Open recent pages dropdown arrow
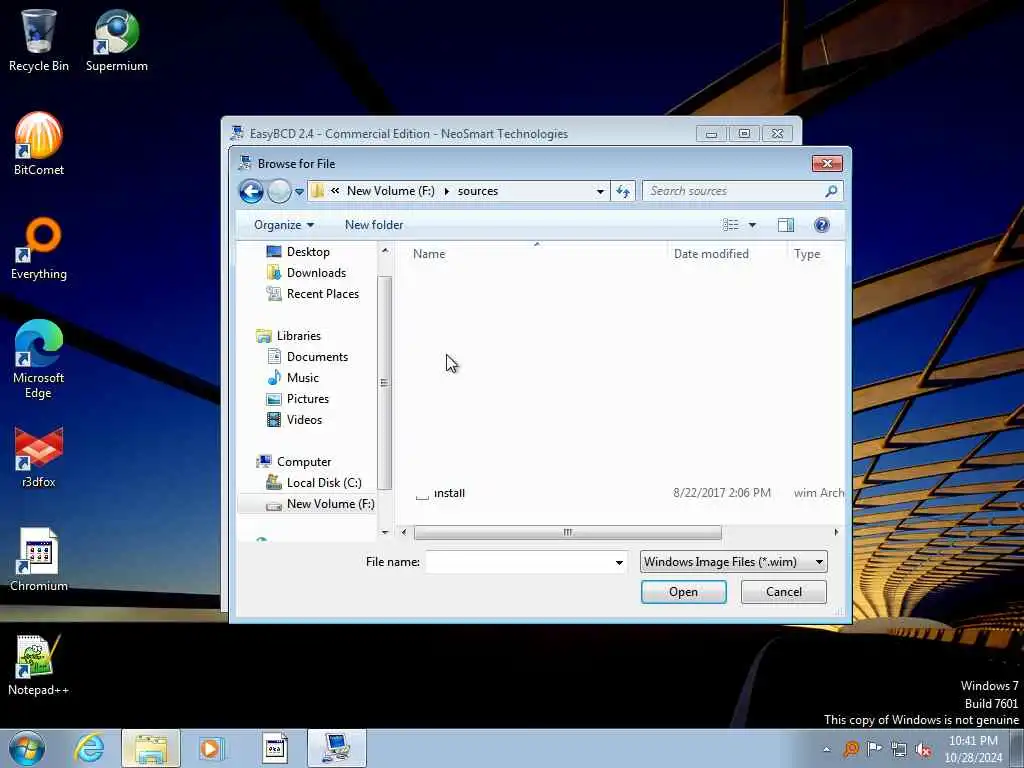Image resolution: width=1024 pixels, height=768 pixels. (299, 192)
